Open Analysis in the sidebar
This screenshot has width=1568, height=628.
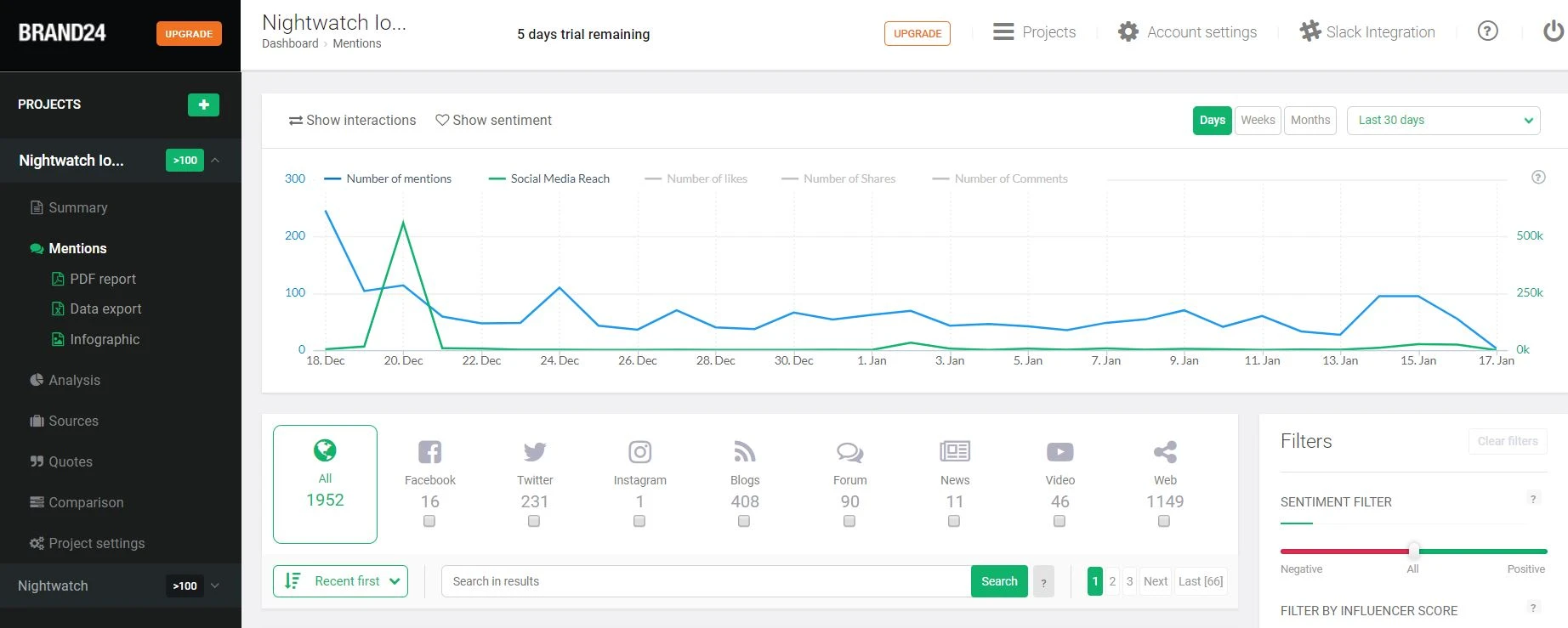coord(74,380)
